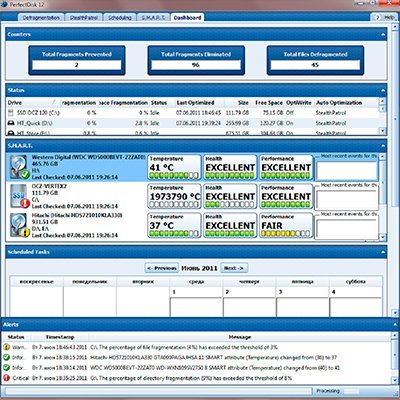
Task: Collapse the Status panel
Action: tap(383, 90)
